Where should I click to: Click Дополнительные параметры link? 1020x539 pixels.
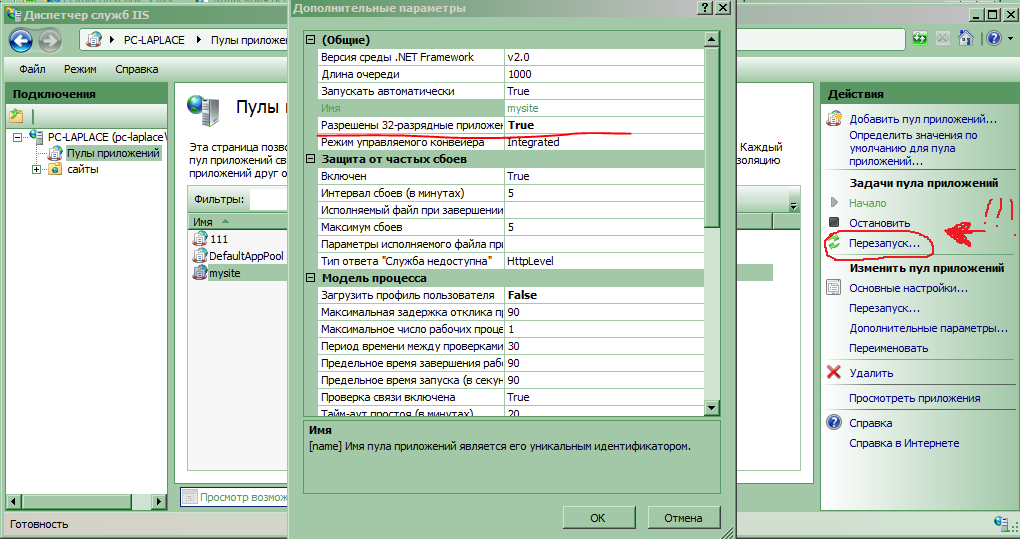coord(928,328)
